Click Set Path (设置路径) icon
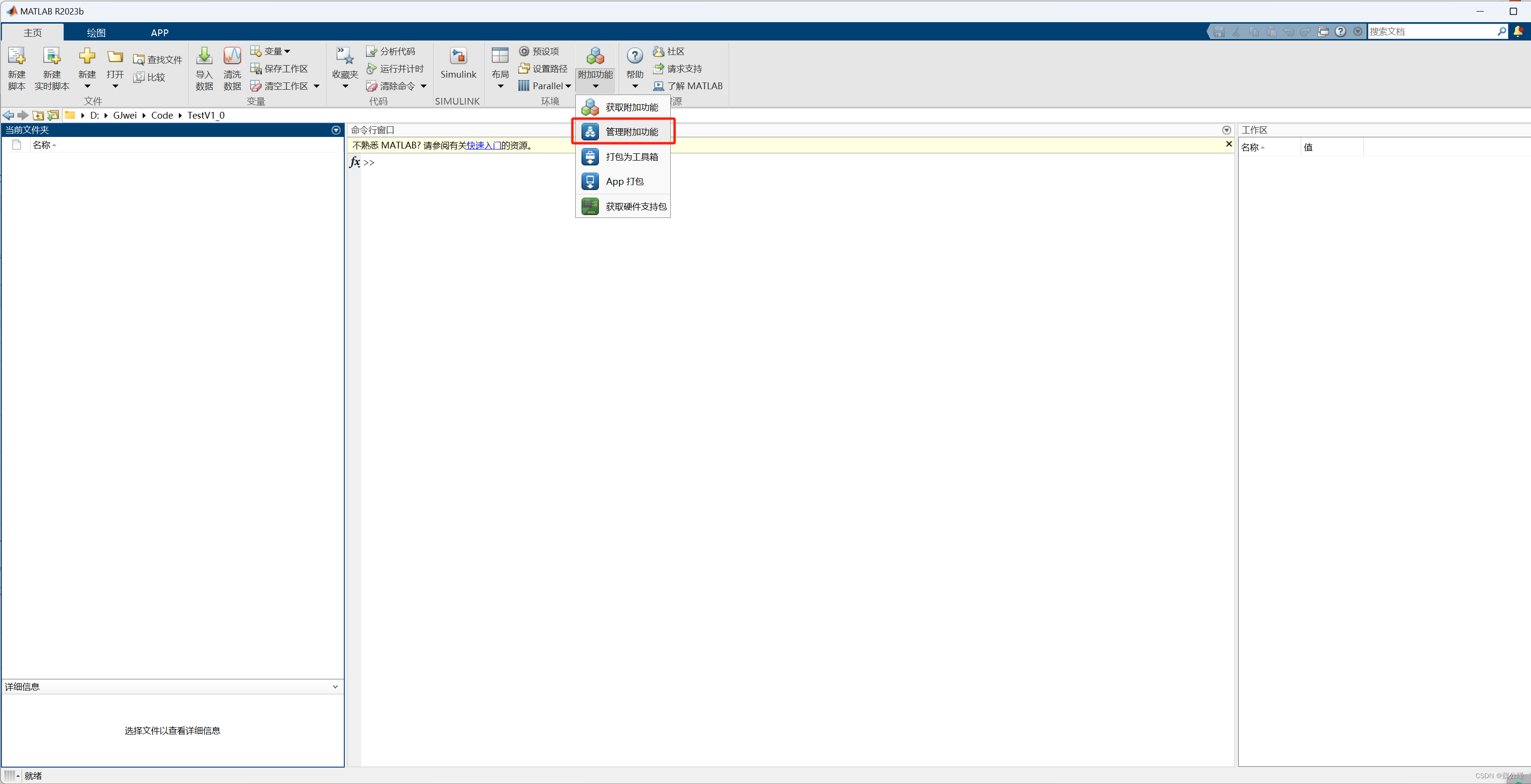Viewport: 1531px width, 784px height. click(x=524, y=68)
